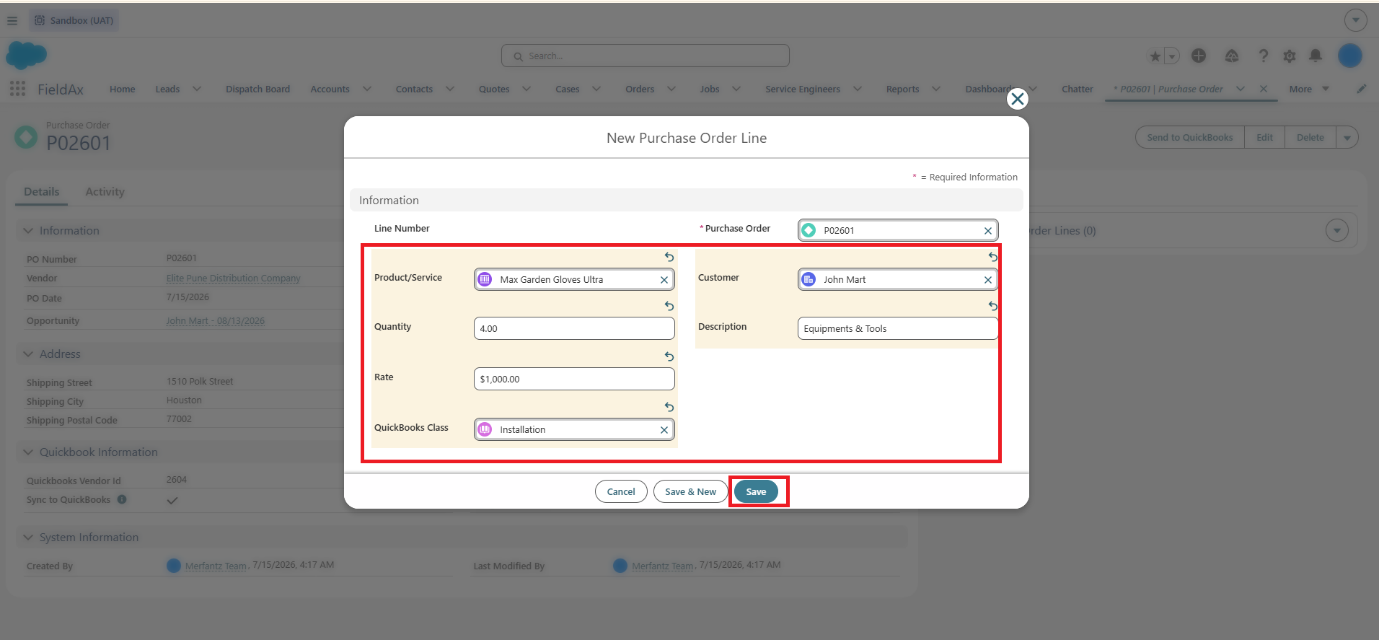1379x640 pixels.
Task: Open the Elite Pune Distribution Company vendor link
Action: pyautogui.click(x=233, y=278)
